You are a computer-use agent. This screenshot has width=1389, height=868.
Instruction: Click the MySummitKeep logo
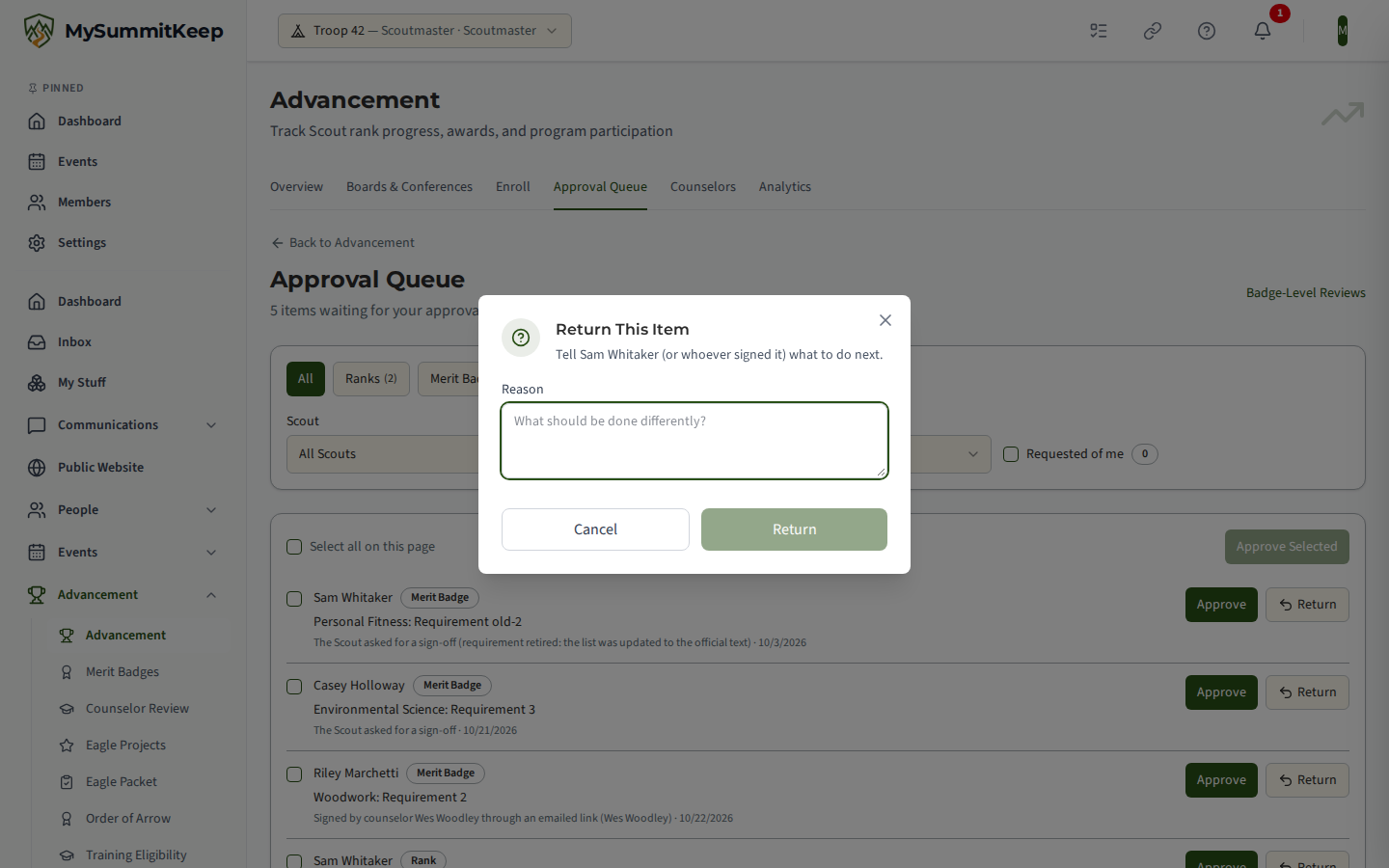pyautogui.click(x=123, y=31)
